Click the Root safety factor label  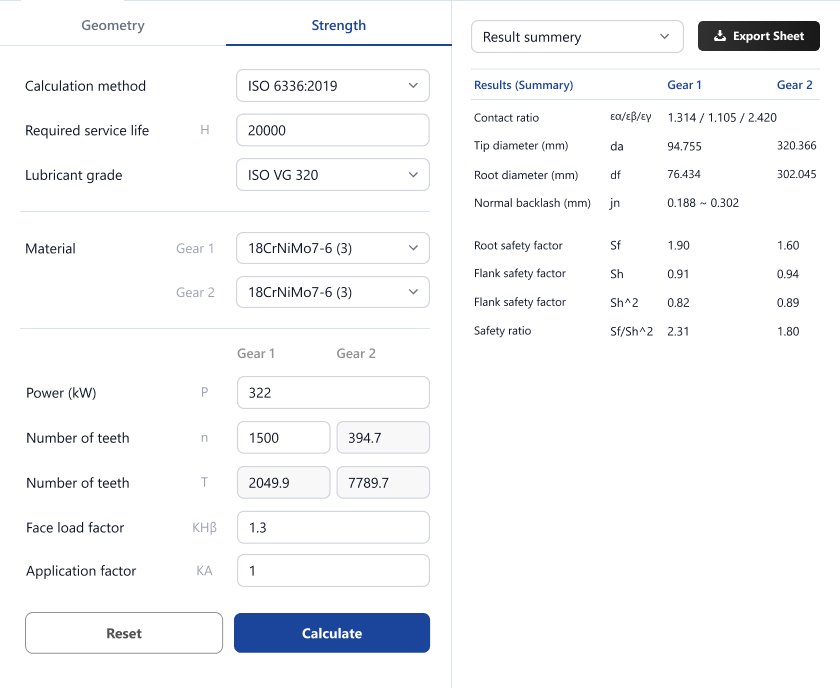tap(518, 245)
